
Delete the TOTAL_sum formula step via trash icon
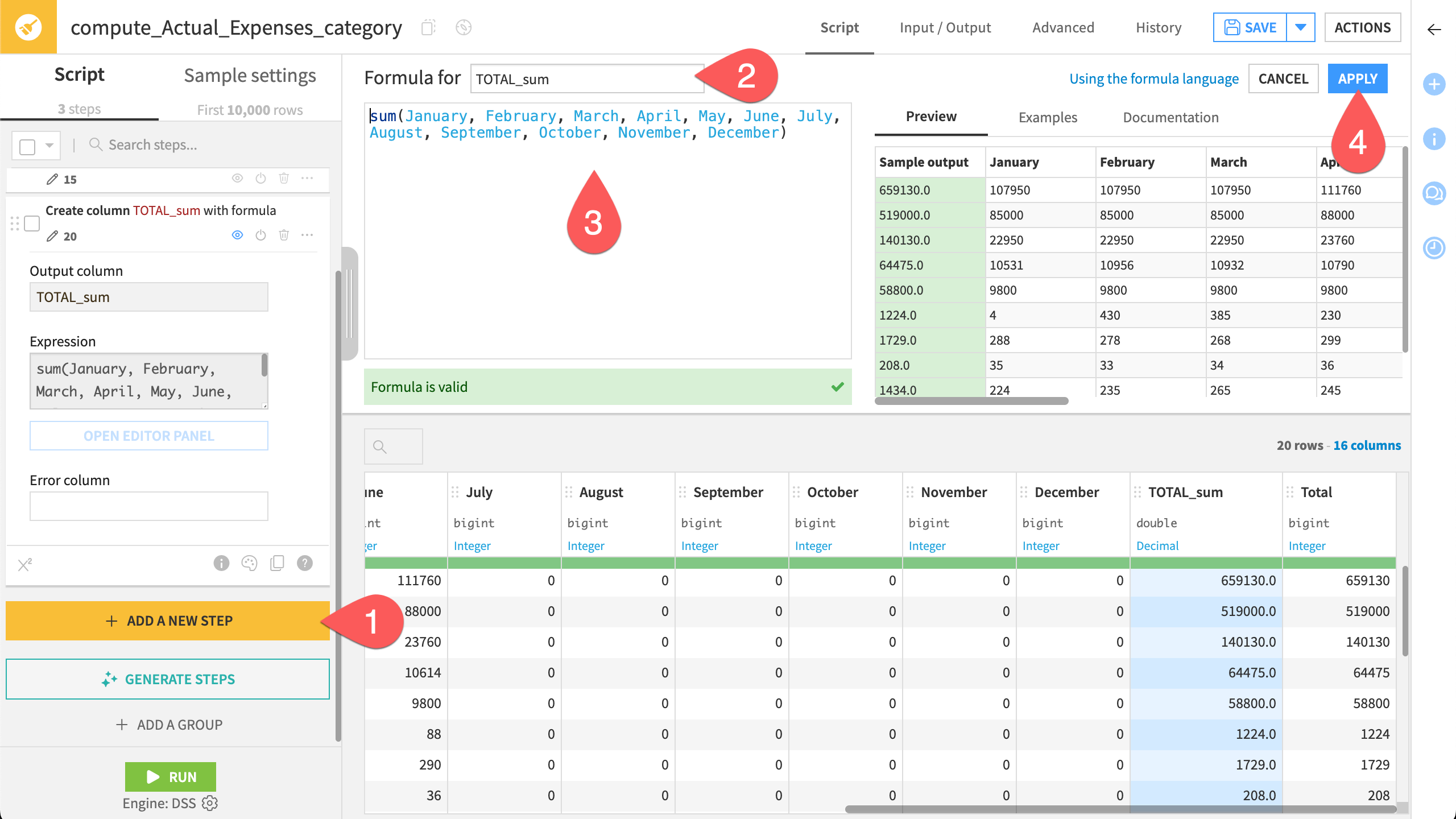click(284, 235)
